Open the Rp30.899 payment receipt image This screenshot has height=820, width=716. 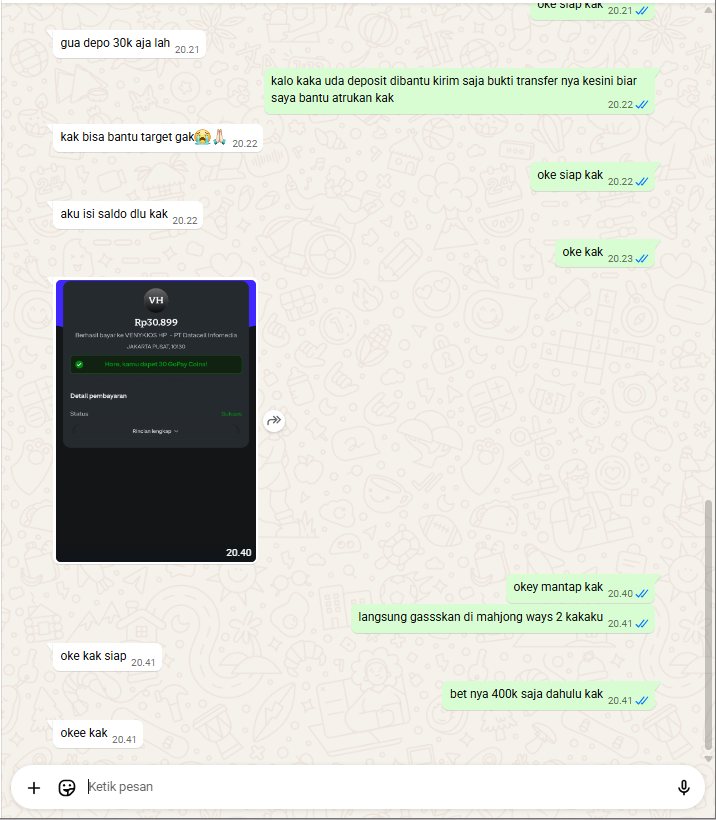(x=156, y=421)
